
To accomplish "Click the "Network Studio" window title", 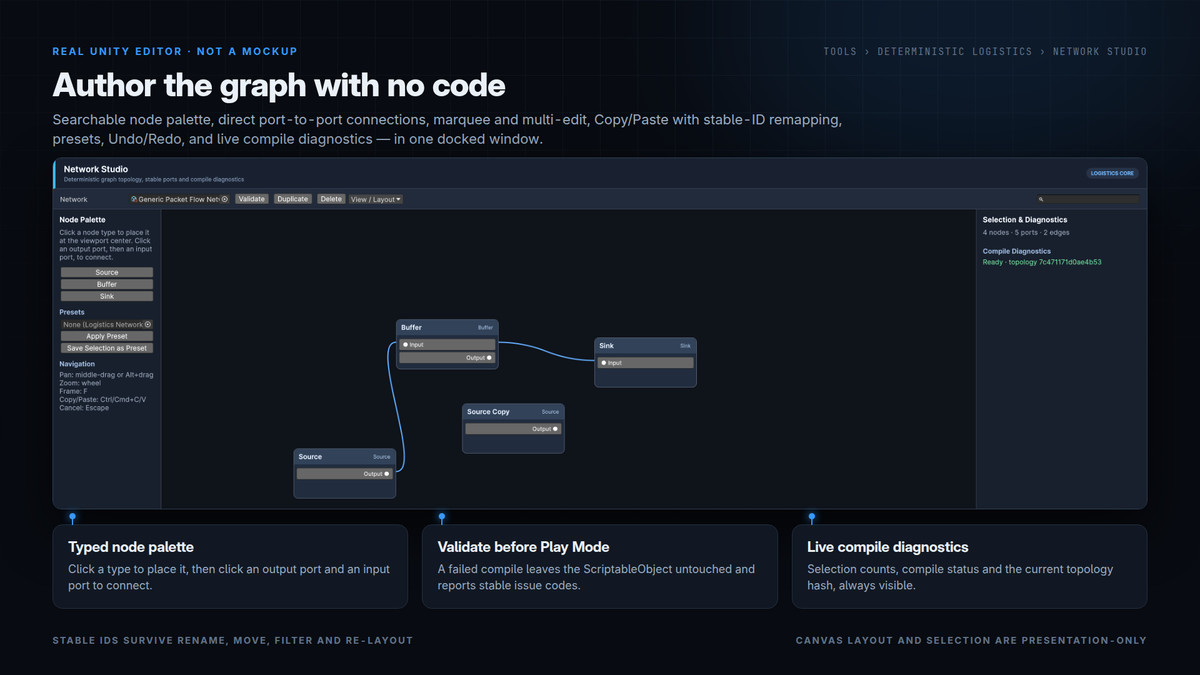I will click(x=96, y=169).
